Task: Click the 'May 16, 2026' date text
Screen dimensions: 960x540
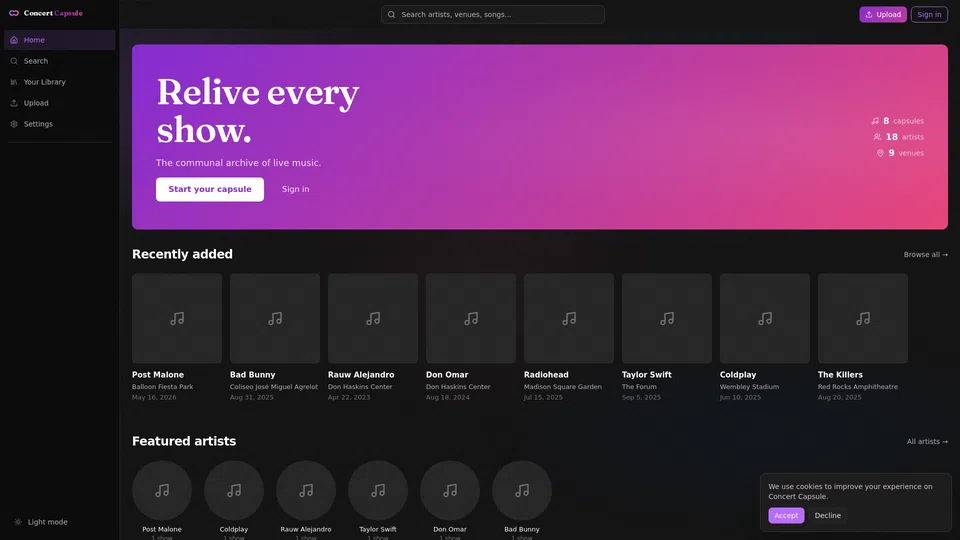Action: [x=154, y=397]
